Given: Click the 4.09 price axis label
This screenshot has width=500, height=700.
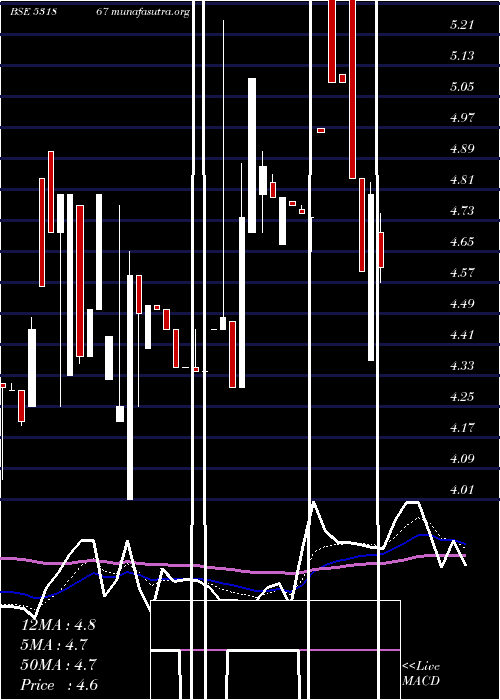Looking at the screenshot, I should [462, 459].
